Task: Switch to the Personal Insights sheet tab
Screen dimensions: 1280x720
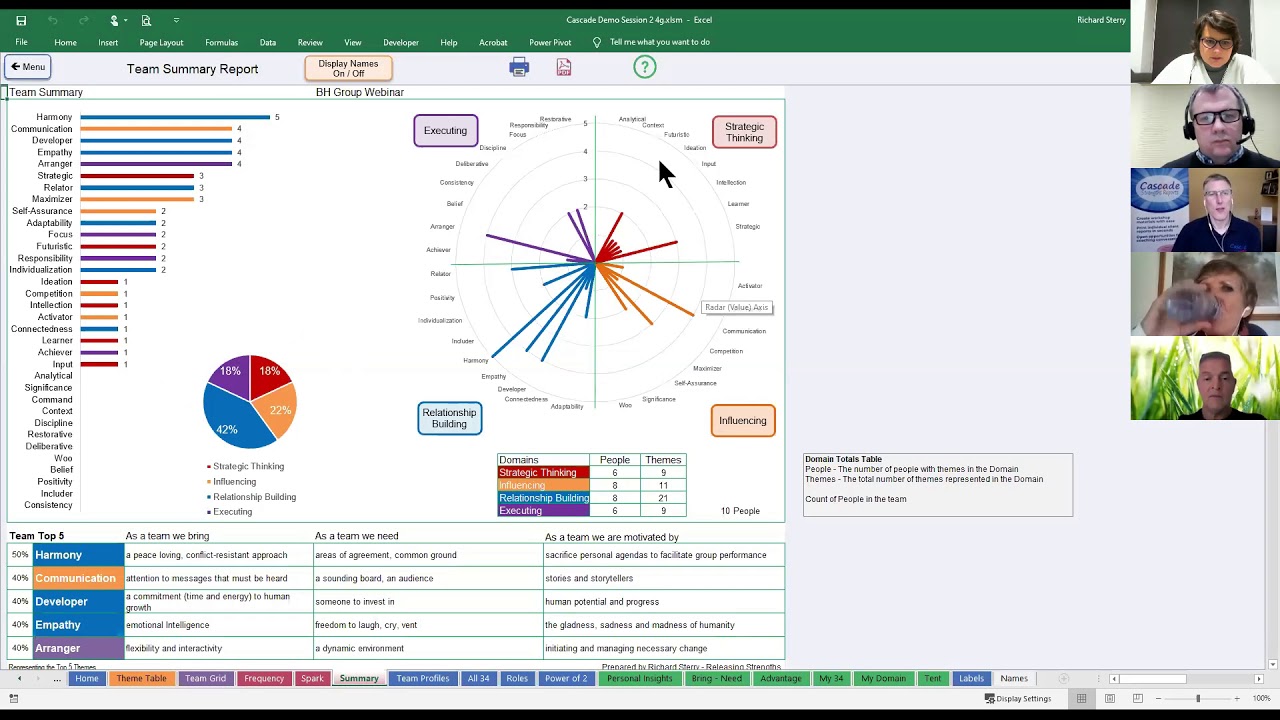Action: click(x=639, y=678)
